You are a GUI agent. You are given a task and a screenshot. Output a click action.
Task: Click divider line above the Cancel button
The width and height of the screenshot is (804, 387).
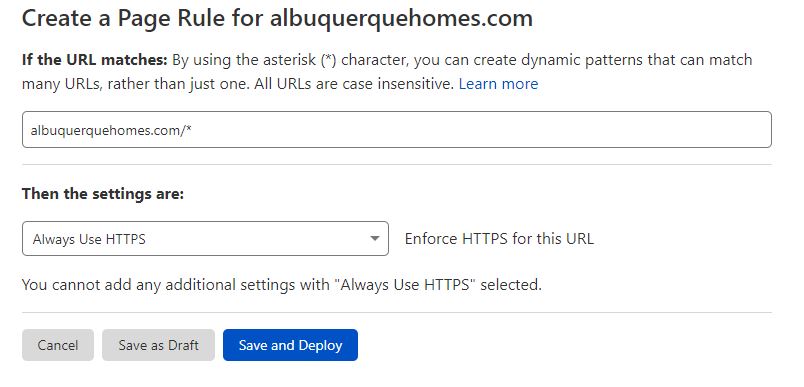(396, 312)
